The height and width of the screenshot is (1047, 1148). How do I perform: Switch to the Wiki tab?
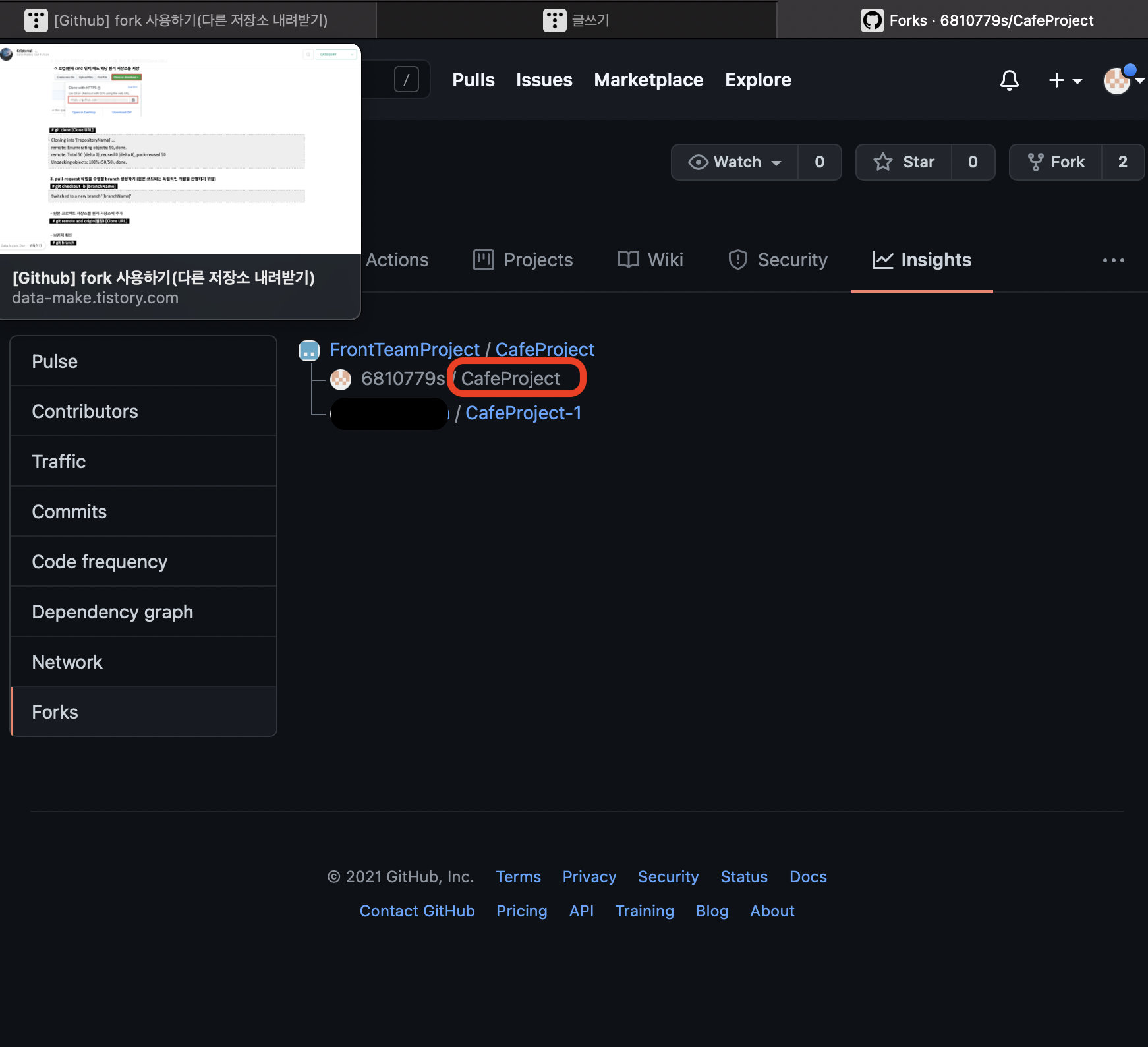point(650,260)
